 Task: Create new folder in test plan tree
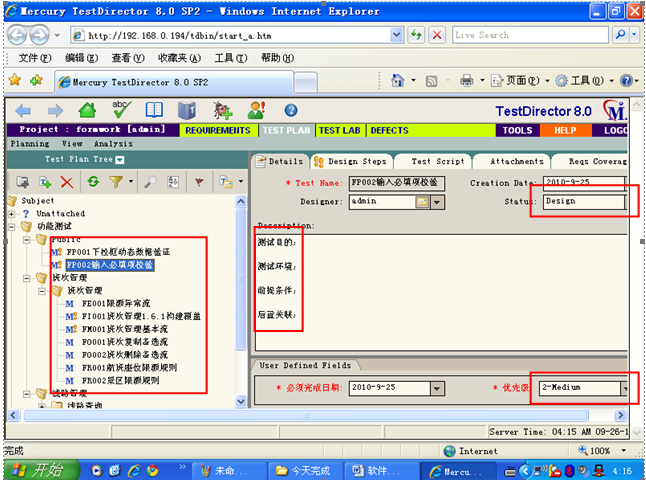click(22, 181)
